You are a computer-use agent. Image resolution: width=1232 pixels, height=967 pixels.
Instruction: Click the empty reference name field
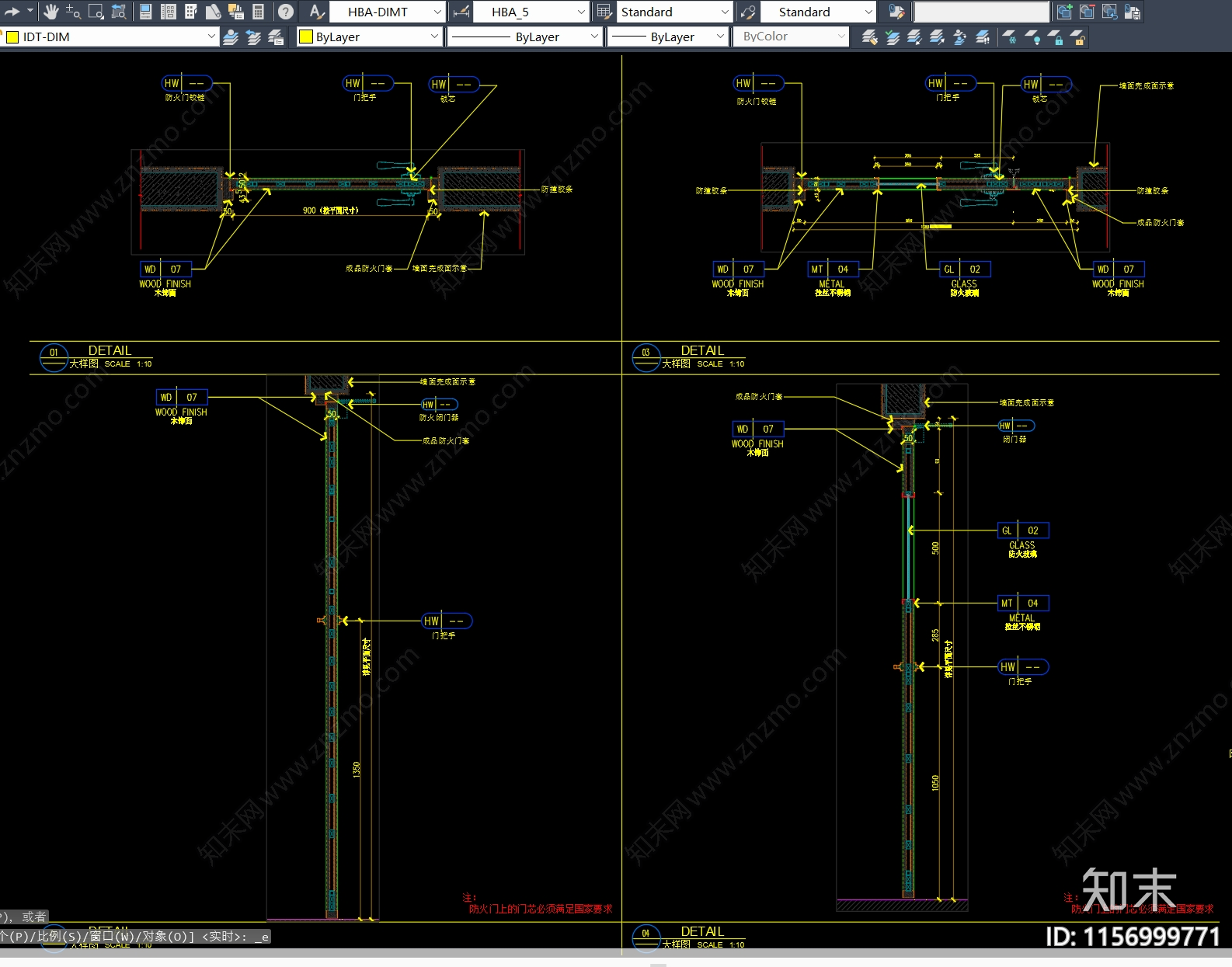click(981, 12)
